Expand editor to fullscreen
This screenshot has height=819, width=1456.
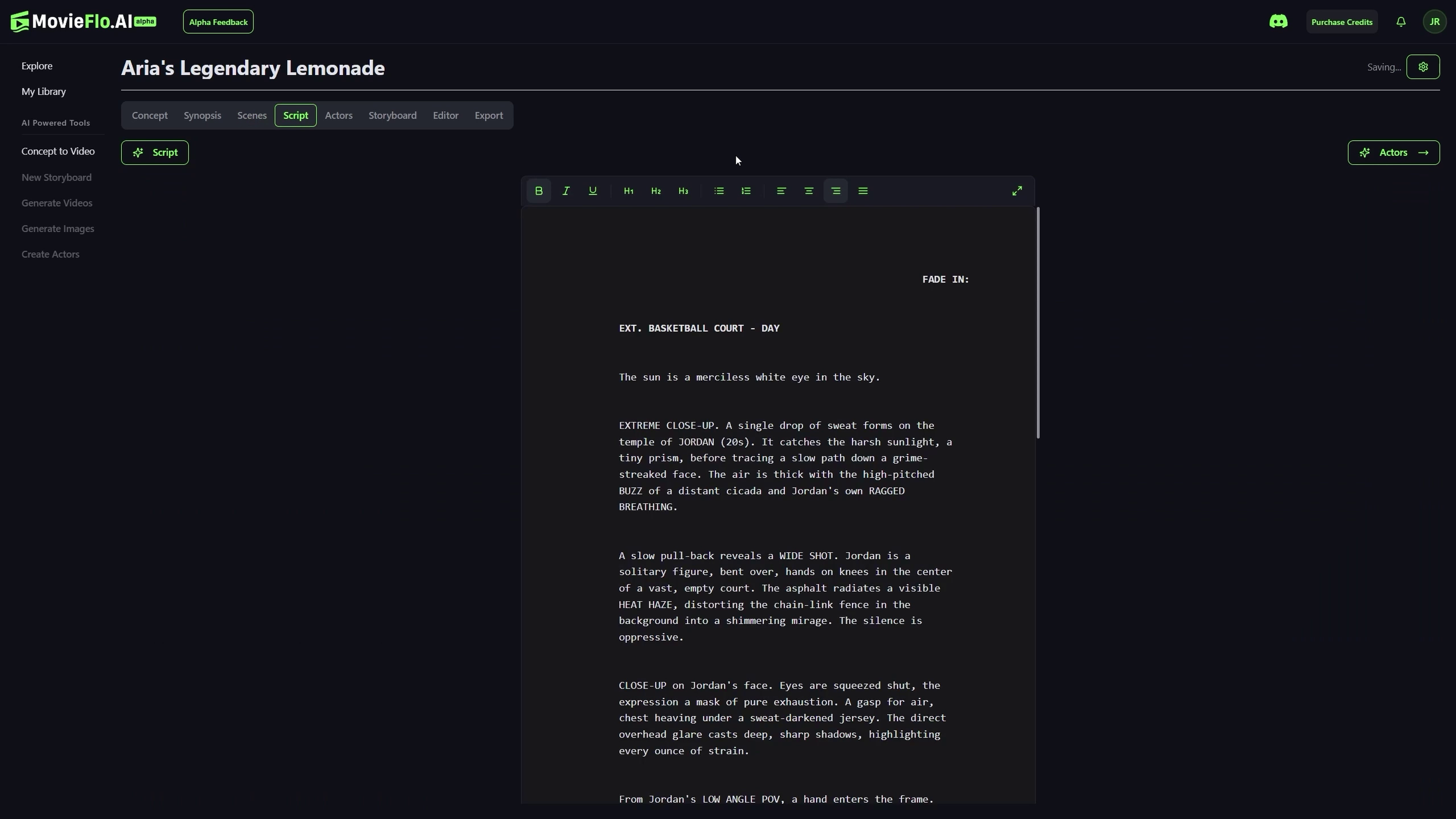pos(1017,191)
